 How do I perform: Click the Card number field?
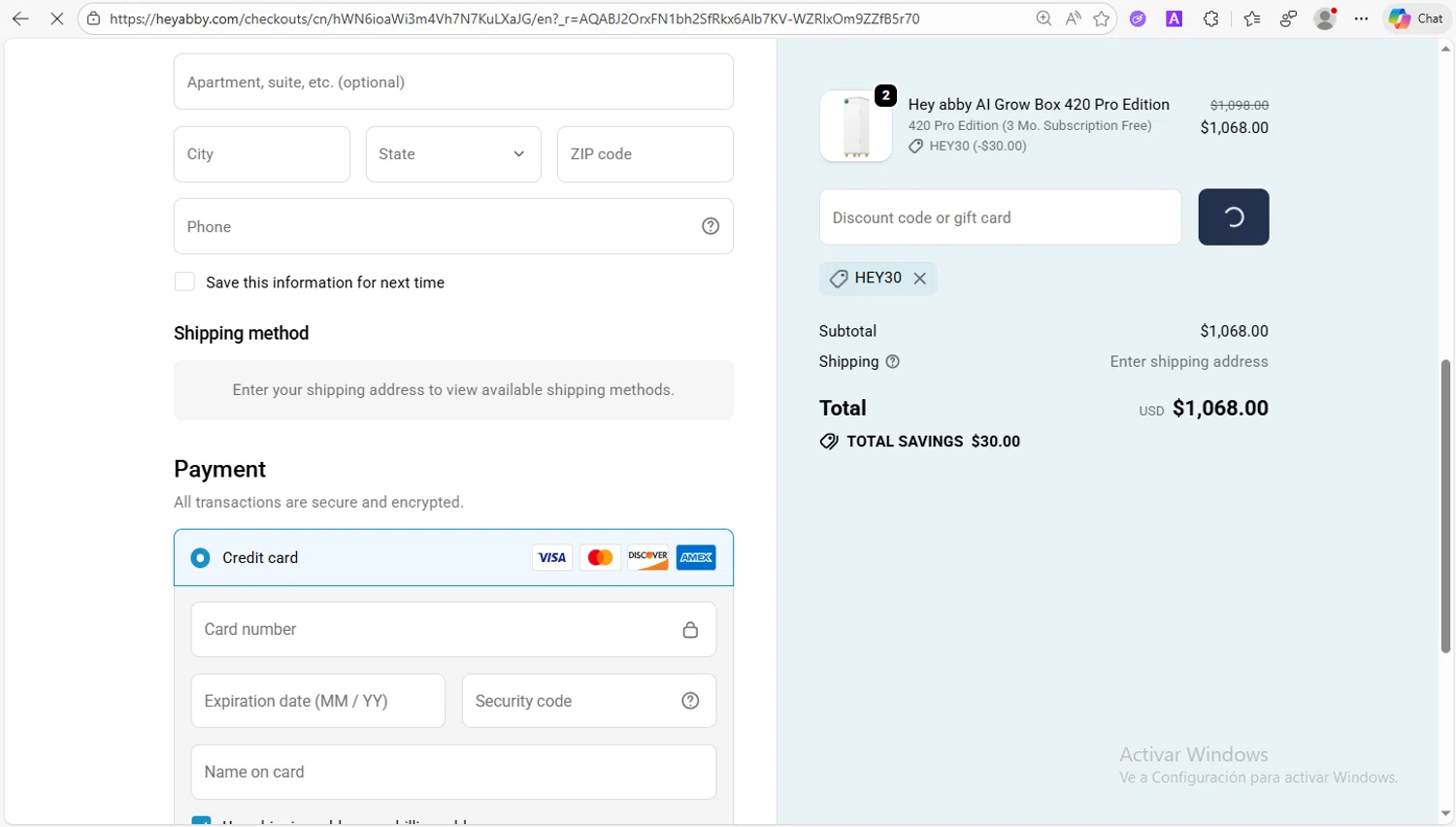[453, 630]
